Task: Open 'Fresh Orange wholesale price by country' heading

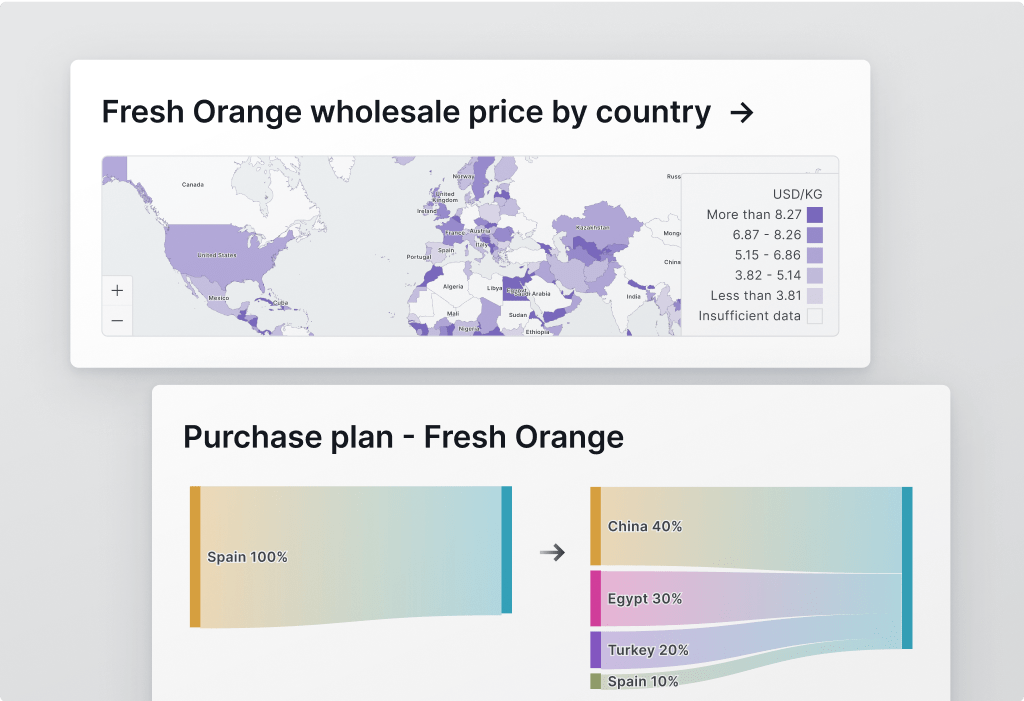Action: tap(406, 113)
